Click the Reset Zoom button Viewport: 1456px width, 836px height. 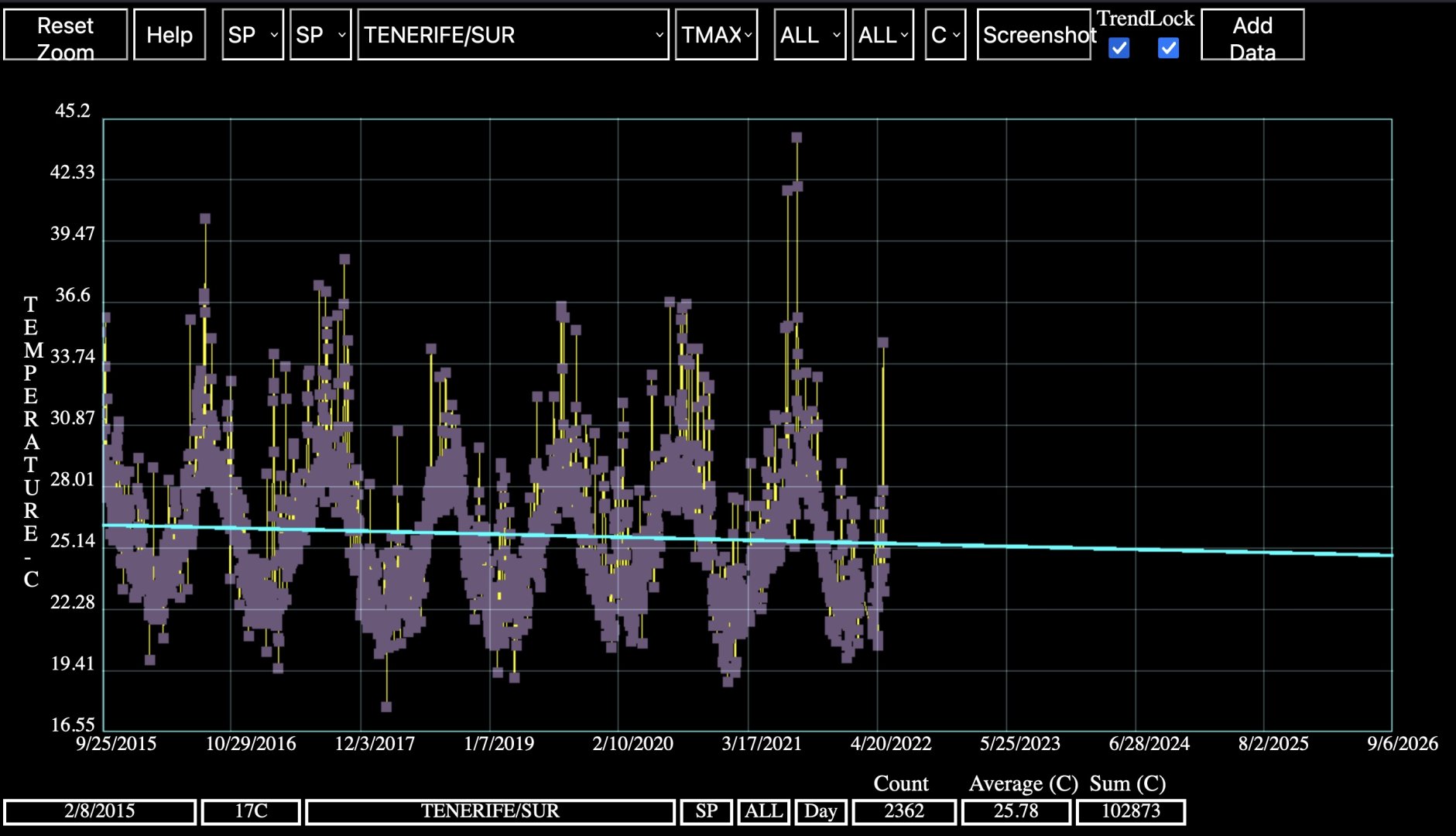[x=66, y=35]
